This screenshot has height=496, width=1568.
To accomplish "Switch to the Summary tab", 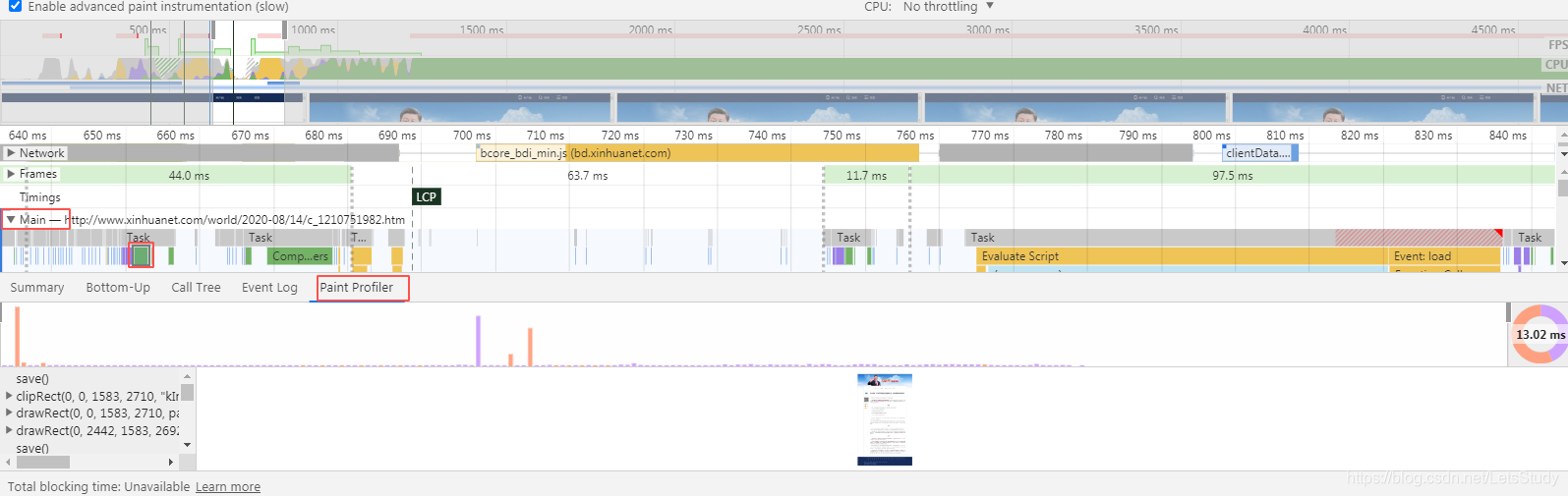I will (37, 288).
